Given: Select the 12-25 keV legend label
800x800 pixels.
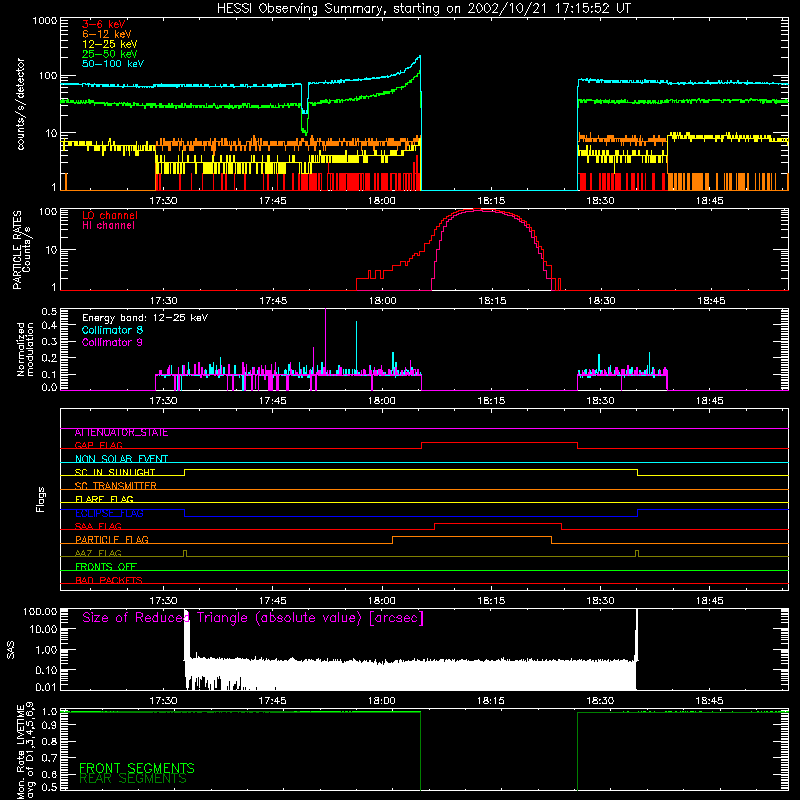Looking at the screenshot, I should [110, 44].
